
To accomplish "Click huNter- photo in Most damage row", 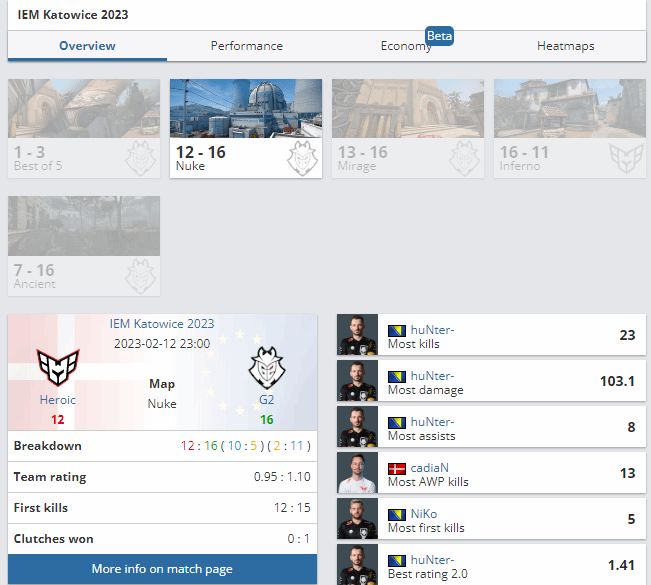I will pos(357,381).
